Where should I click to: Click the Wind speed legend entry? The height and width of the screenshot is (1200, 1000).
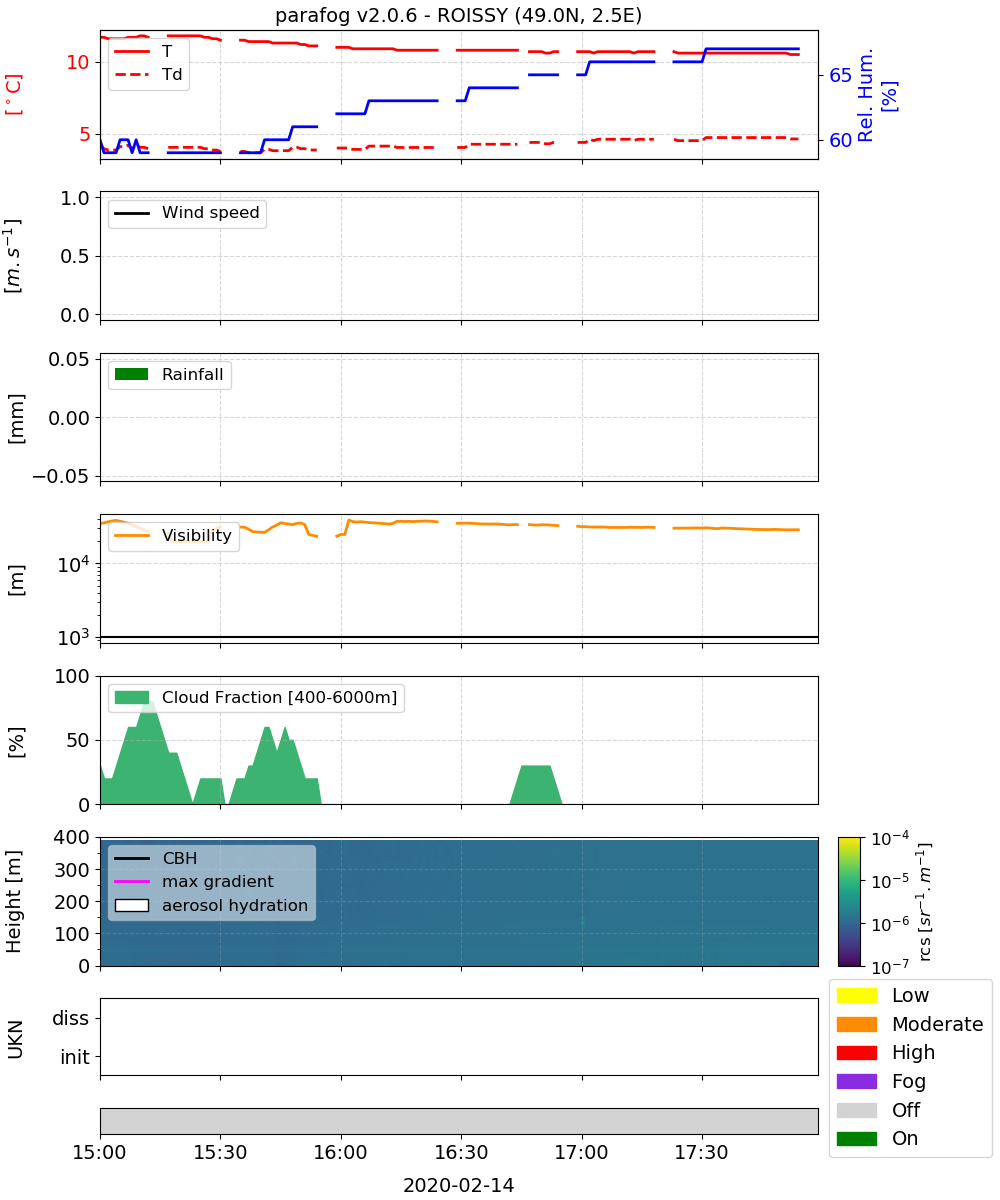(x=187, y=213)
